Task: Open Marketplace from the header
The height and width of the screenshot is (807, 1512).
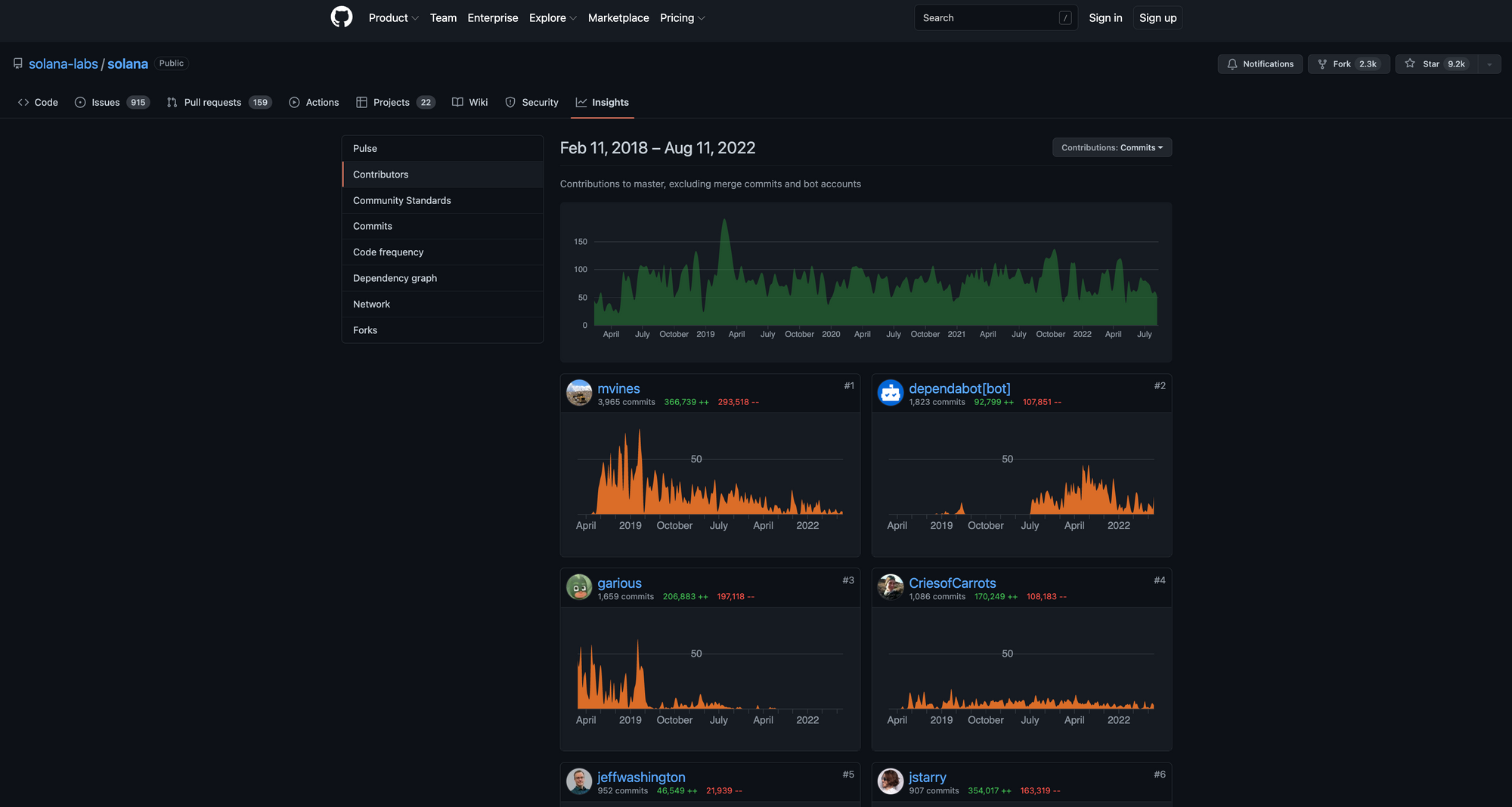Action: point(618,17)
